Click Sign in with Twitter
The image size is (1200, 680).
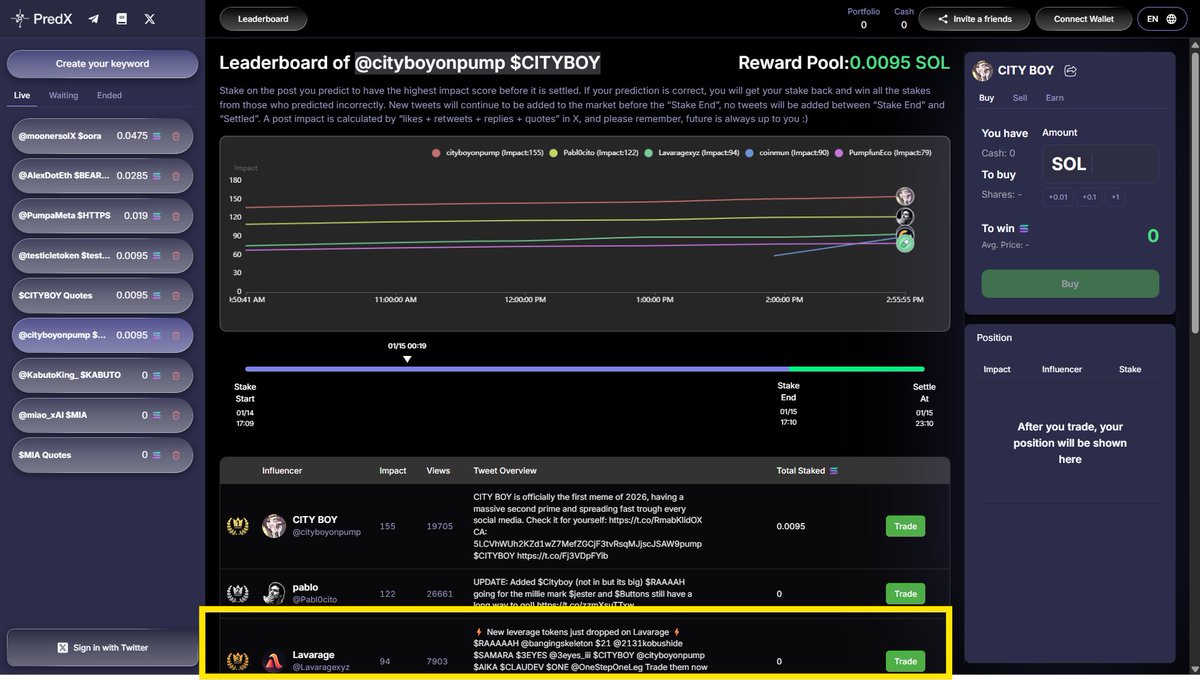coord(103,648)
